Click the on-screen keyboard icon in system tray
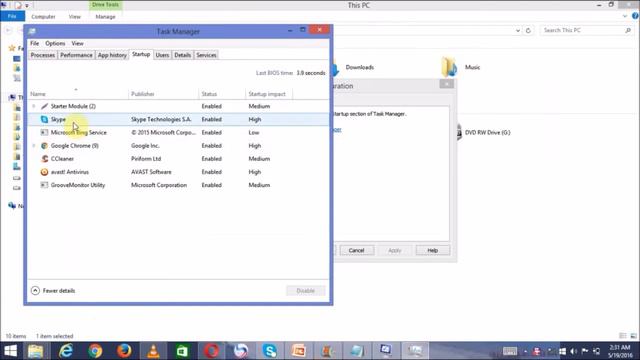The height and width of the screenshot is (360, 640). pos(510,351)
